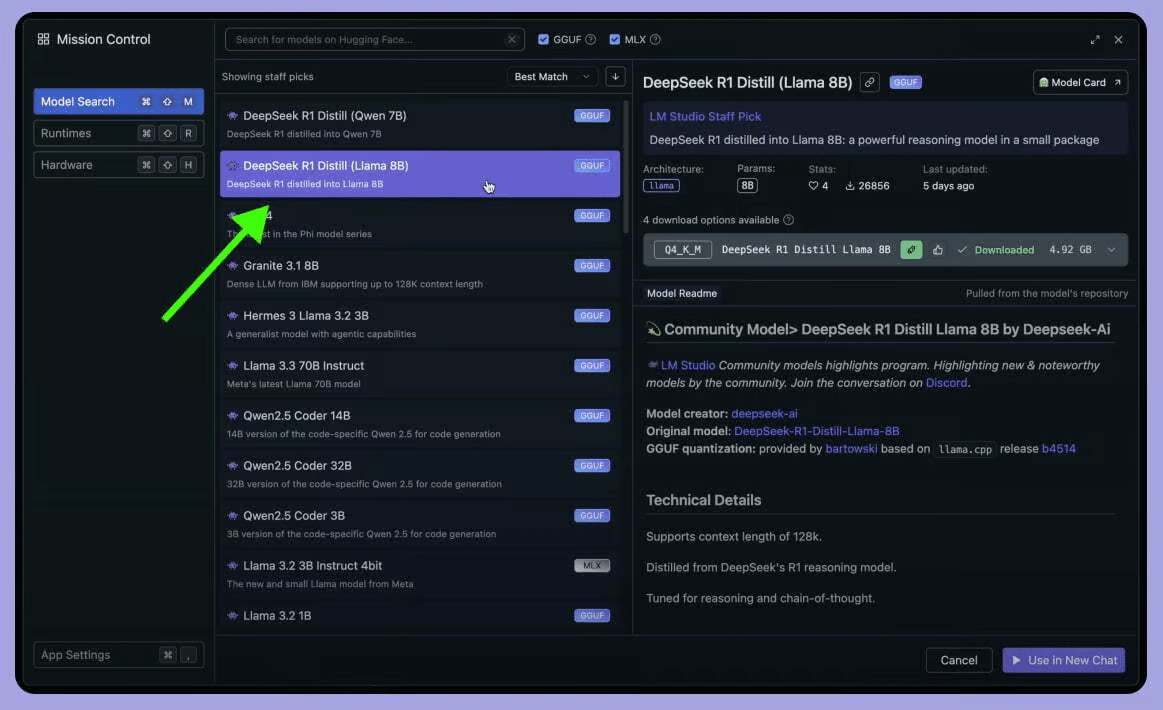Select Hermes 3 Llama 3.2 3B model
1163x710 pixels.
pyautogui.click(x=420, y=324)
